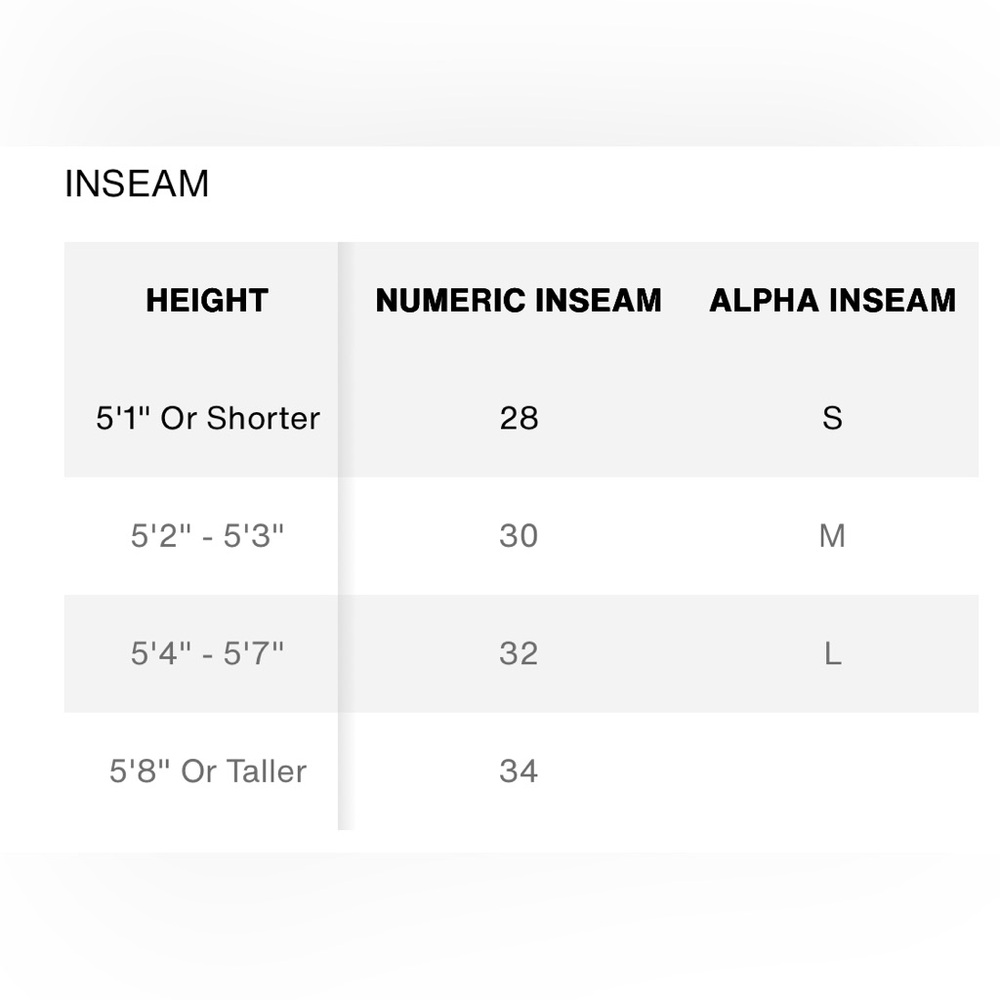Click empty alpha inseam cell for 5'8" row
The image size is (1000, 1000).
[832, 771]
